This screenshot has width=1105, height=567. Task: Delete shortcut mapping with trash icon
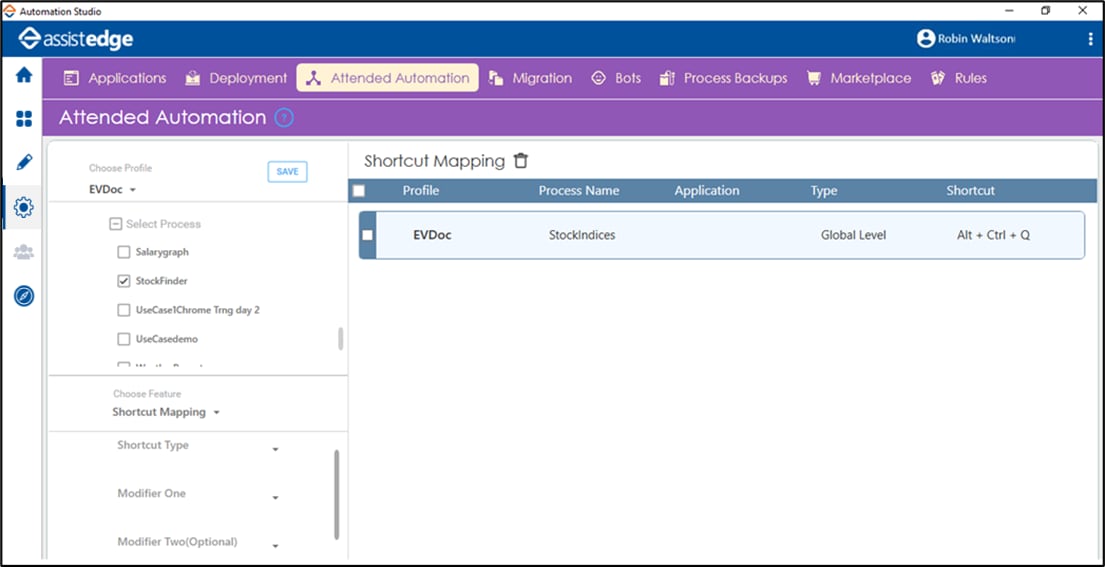tap(520, 161)
